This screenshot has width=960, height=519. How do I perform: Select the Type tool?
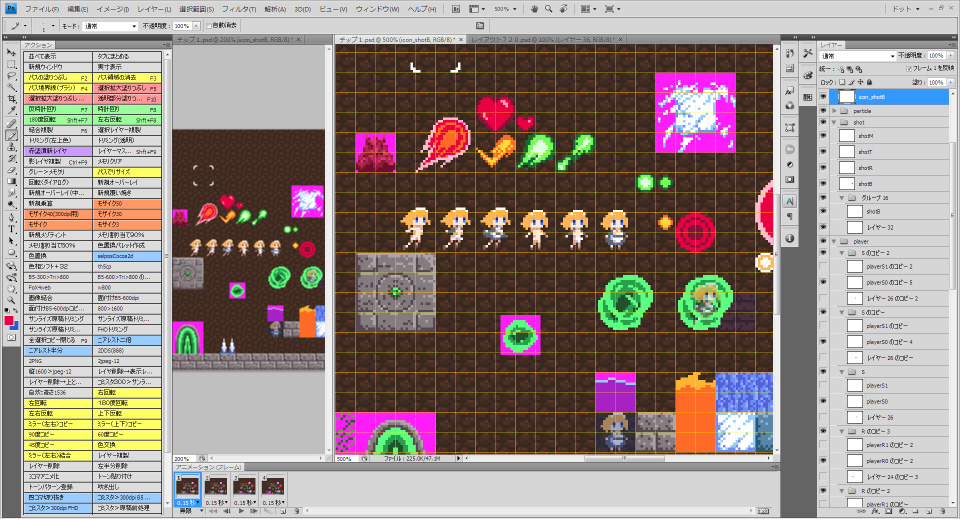point(11,230)
